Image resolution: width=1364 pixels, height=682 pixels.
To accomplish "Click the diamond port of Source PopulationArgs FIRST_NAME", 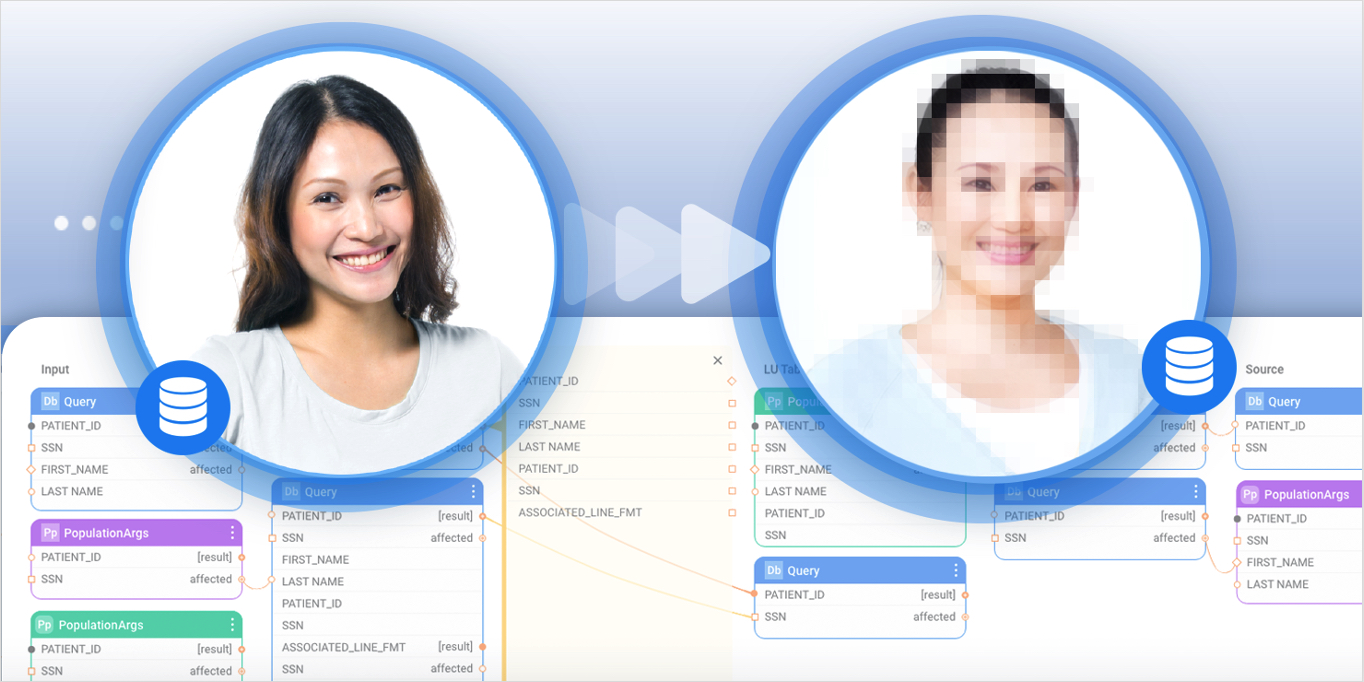I will 1237,563.
